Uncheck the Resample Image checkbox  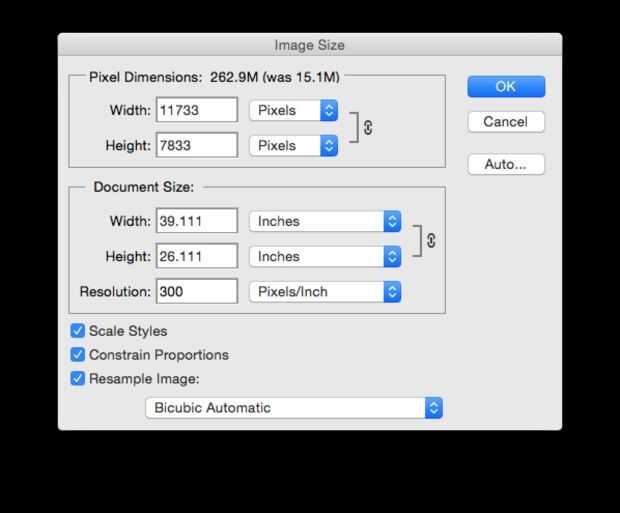[78, 379]
